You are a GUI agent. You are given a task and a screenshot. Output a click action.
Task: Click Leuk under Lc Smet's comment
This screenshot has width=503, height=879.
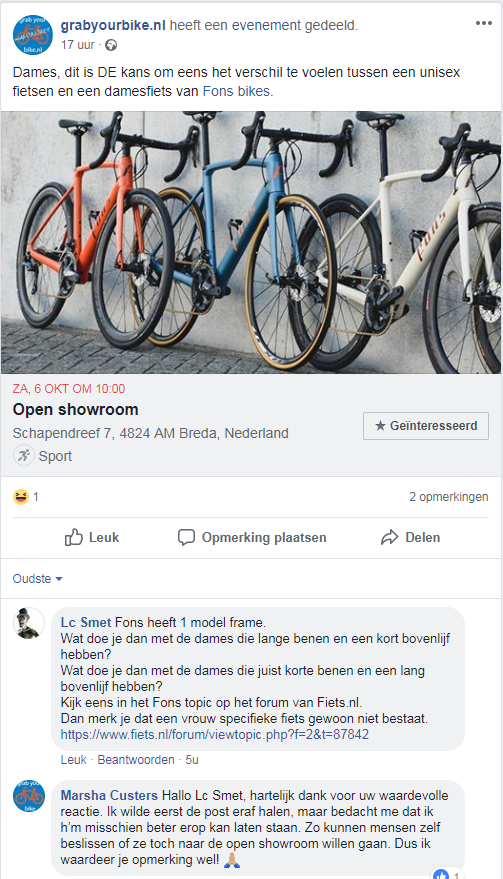pyautogui.click(x=73, y=760)
